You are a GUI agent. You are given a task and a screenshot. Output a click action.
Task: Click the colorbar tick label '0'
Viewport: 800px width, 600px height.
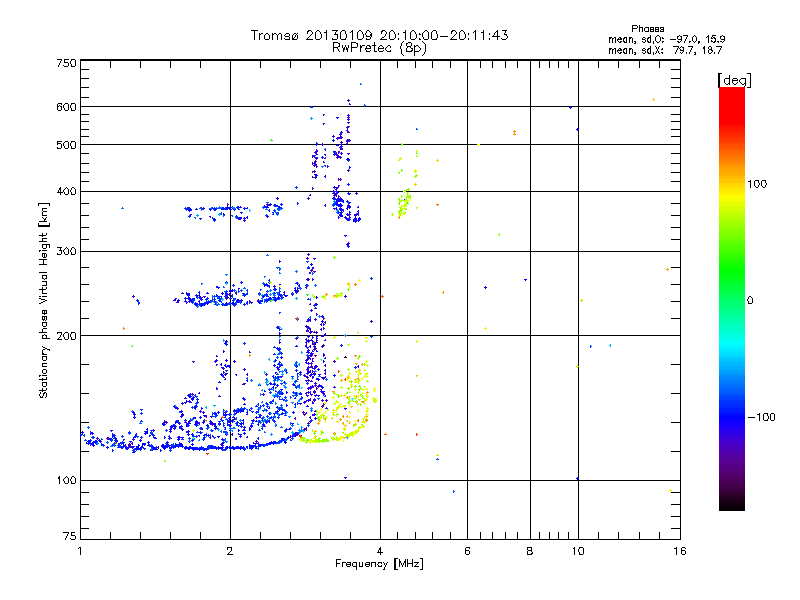pos(750,301)
